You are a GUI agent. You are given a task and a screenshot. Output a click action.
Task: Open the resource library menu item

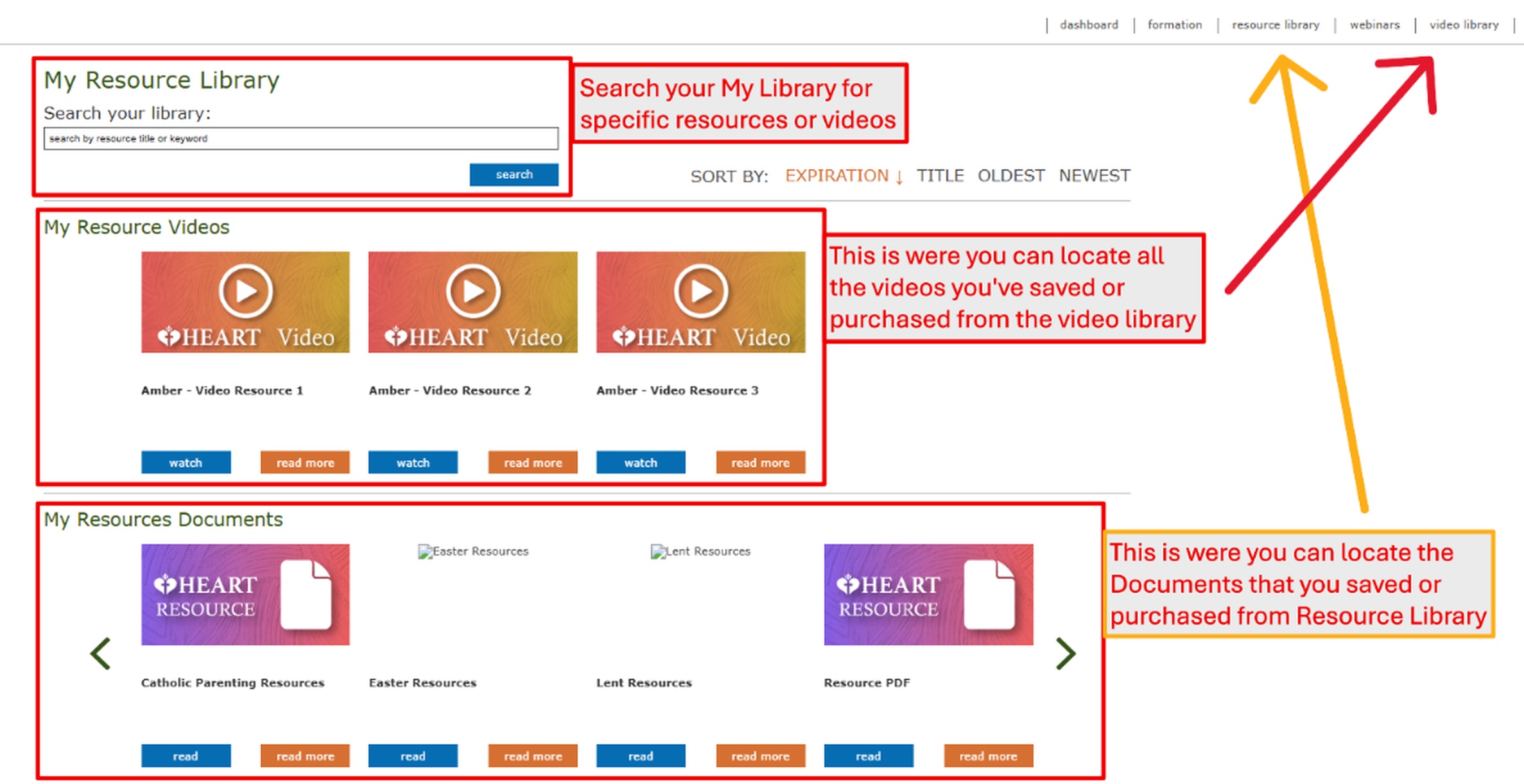coord(1275,25)
